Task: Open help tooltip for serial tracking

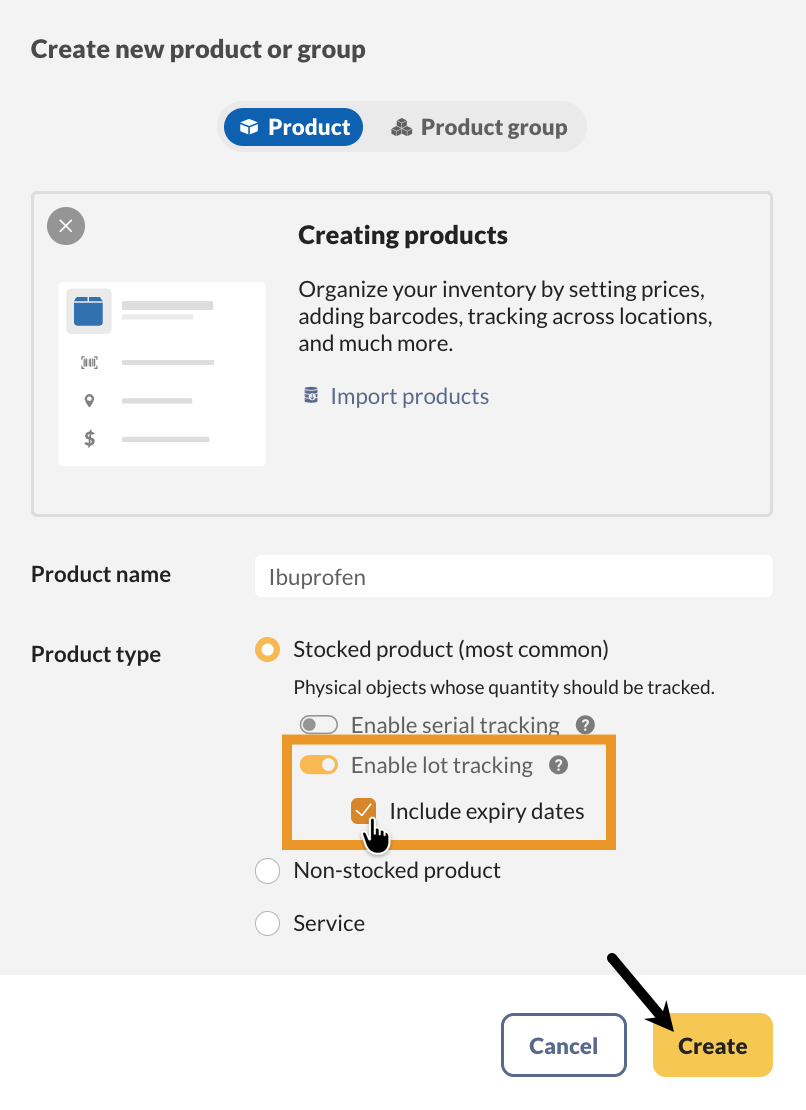Action: click(x=585, y=724)
